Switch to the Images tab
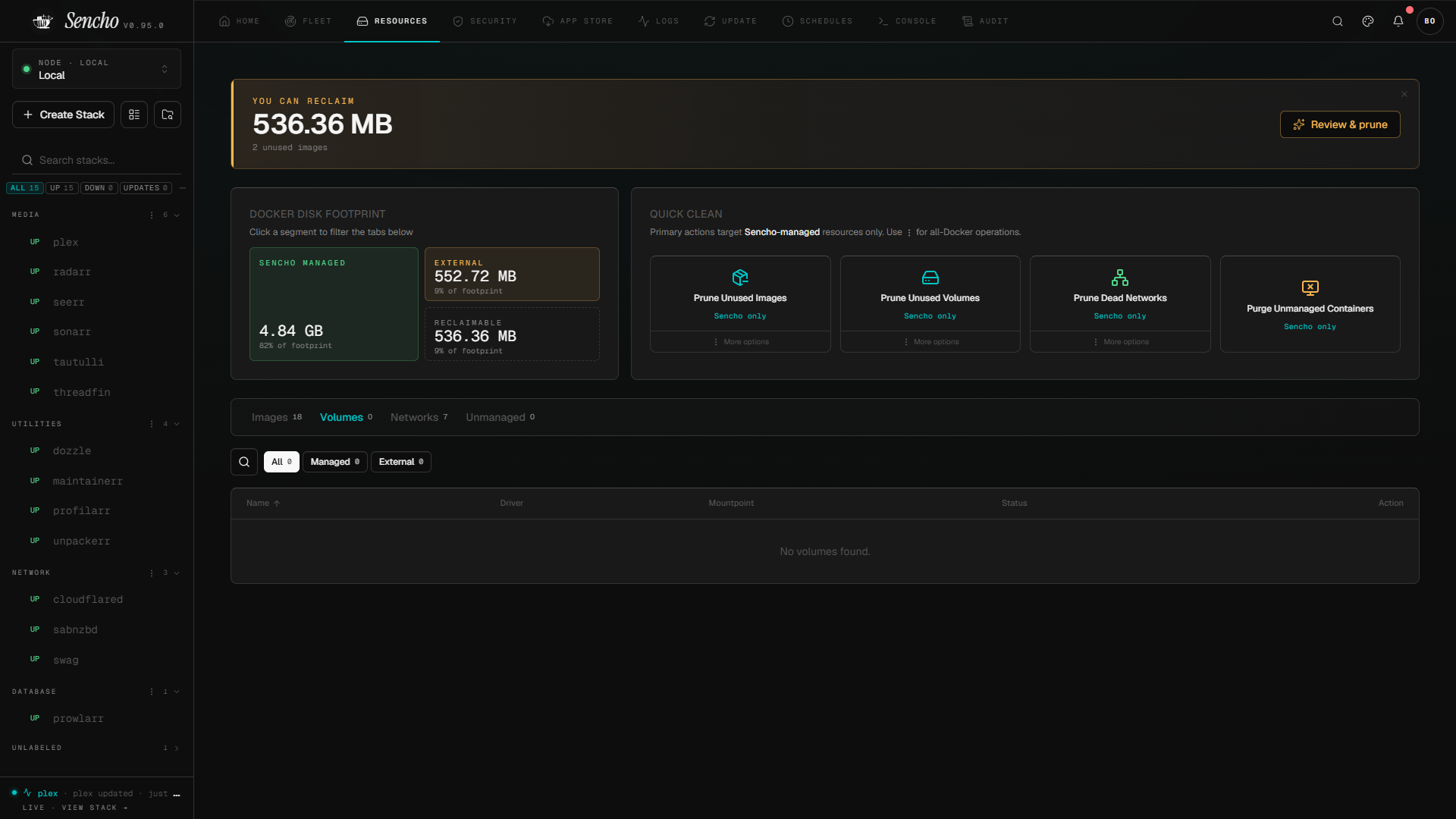This screenshot has height=819, width=1456. click(277, 417)
